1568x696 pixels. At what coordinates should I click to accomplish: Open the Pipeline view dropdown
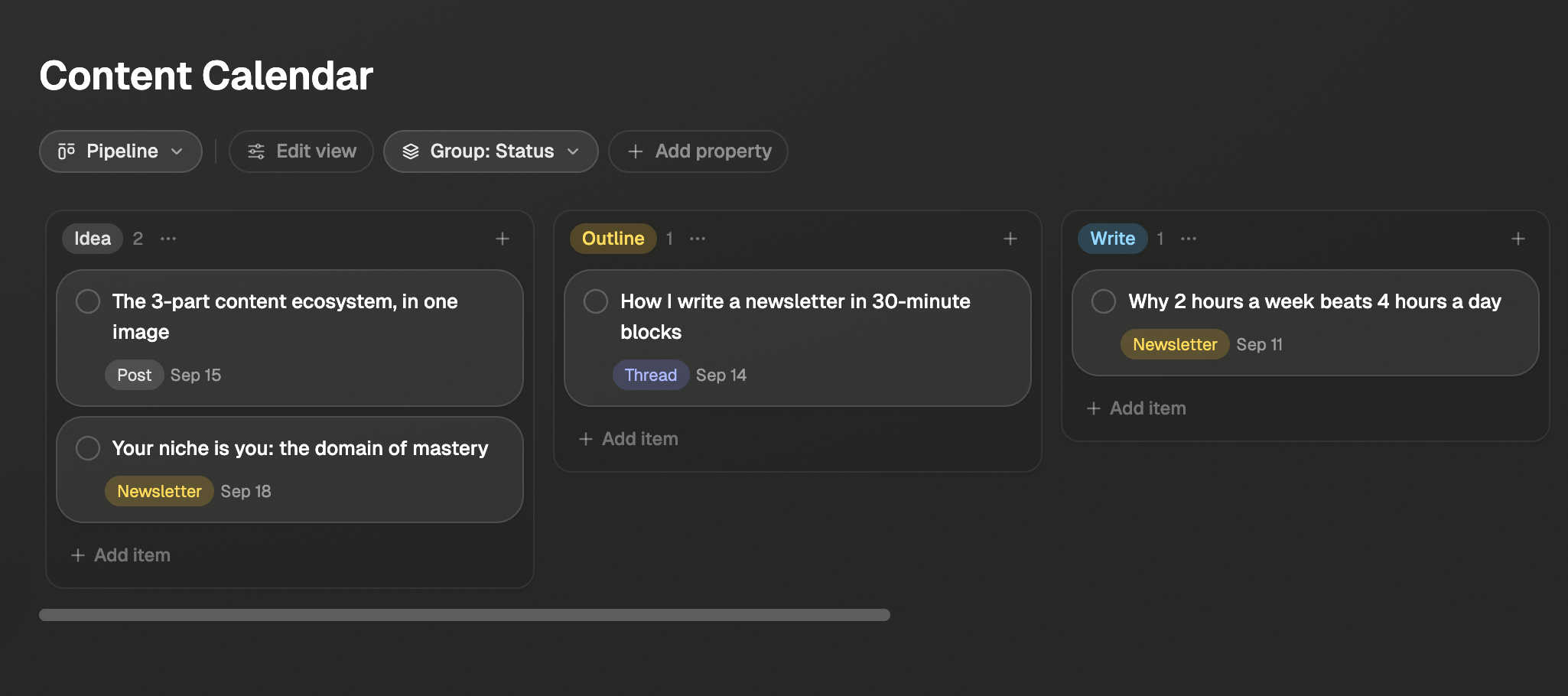(x=121, y=151)
